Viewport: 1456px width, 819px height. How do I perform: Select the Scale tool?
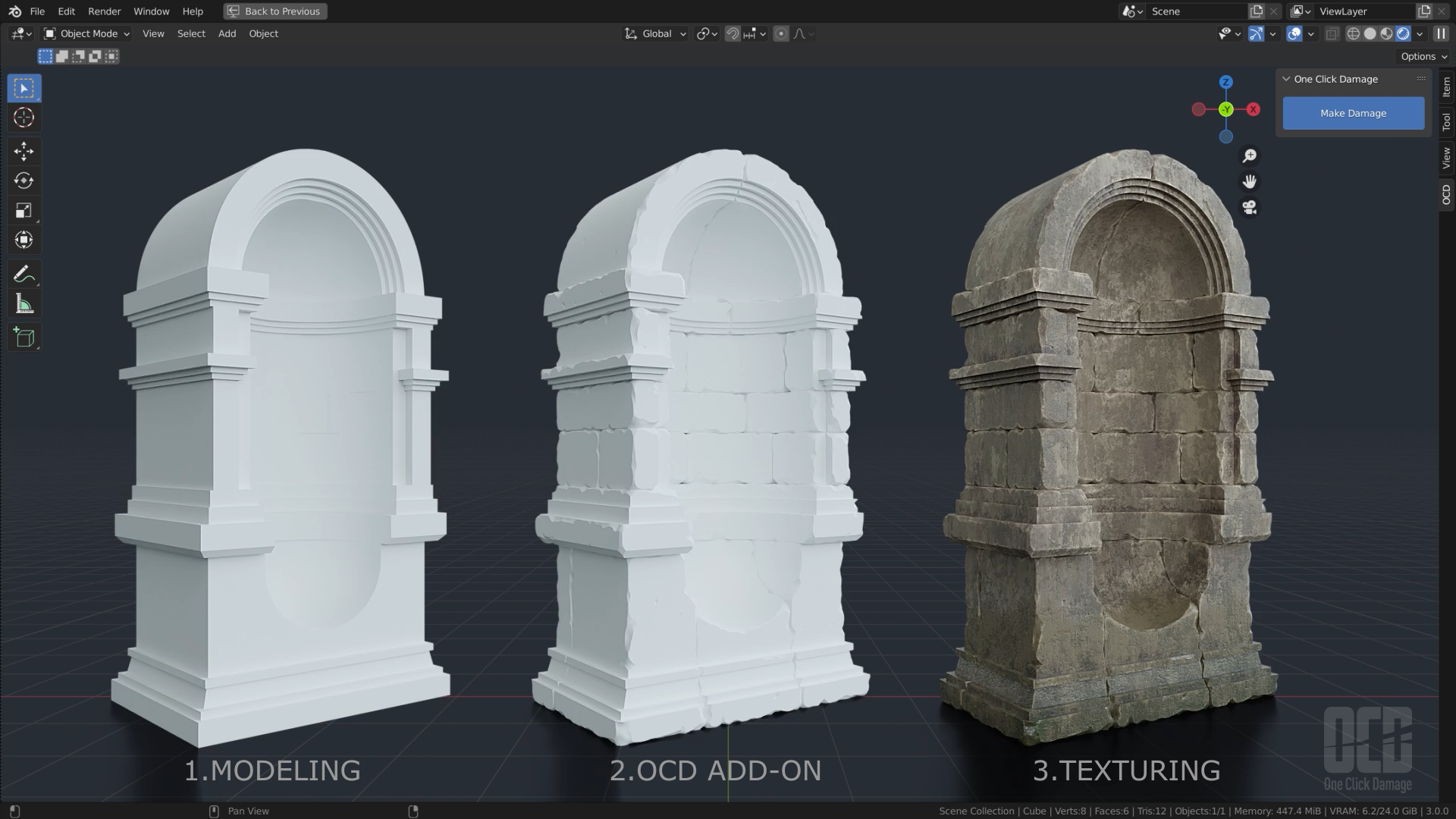pos(24,210)
